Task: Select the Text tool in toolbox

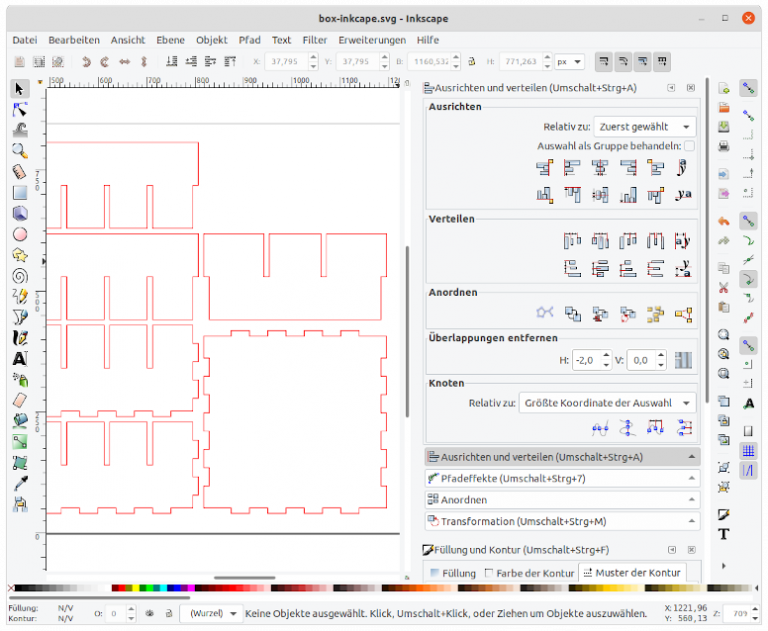Action: [x=20, y=359]
